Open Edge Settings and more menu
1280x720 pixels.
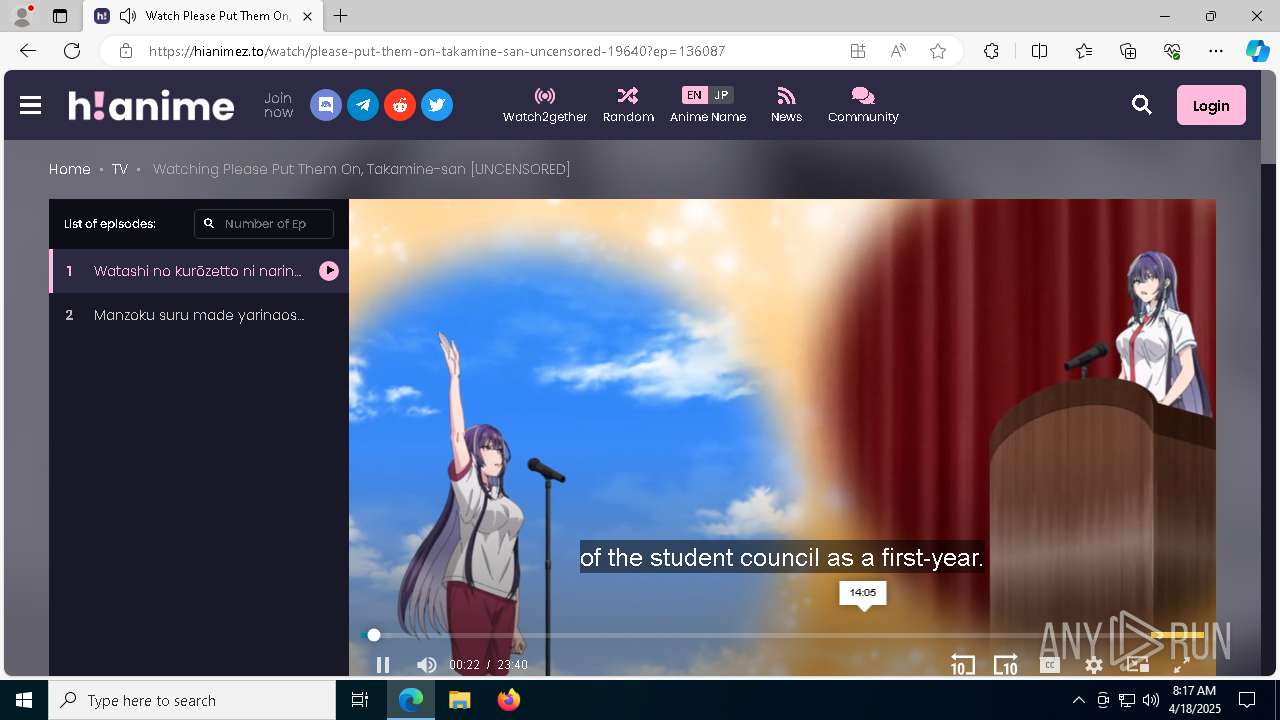[1216, 51]
